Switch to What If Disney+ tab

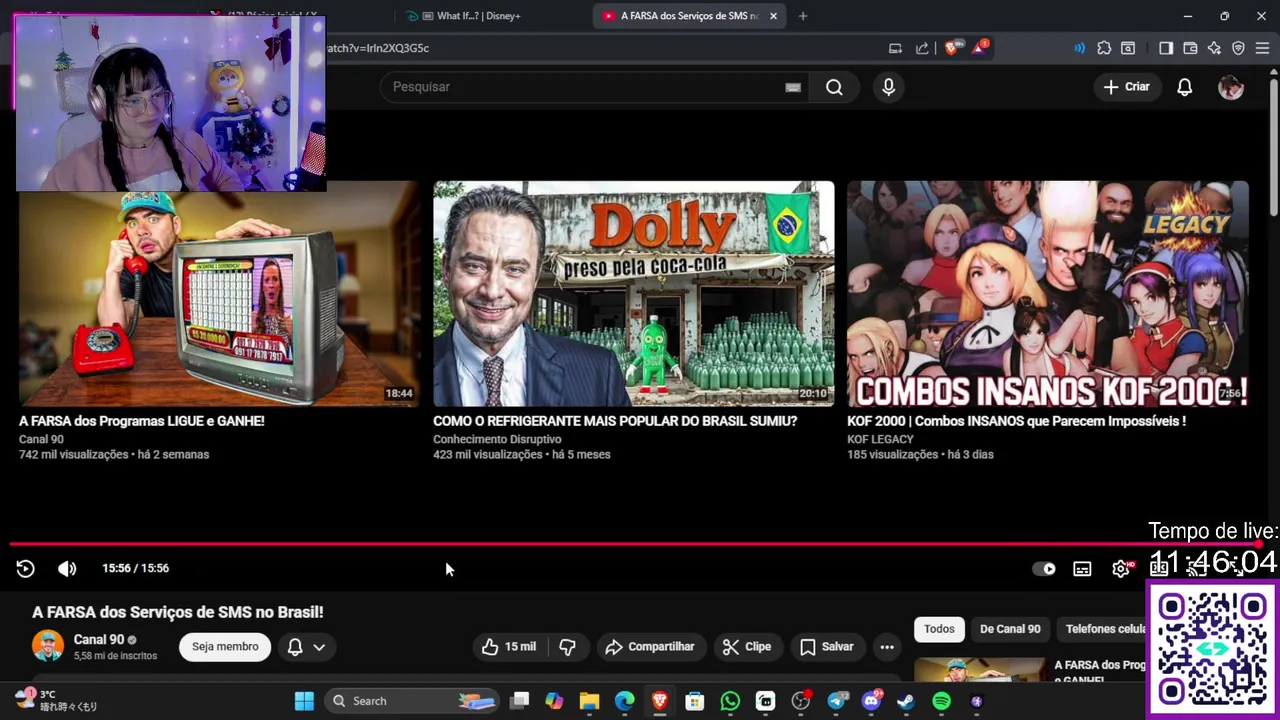point(478,16)
